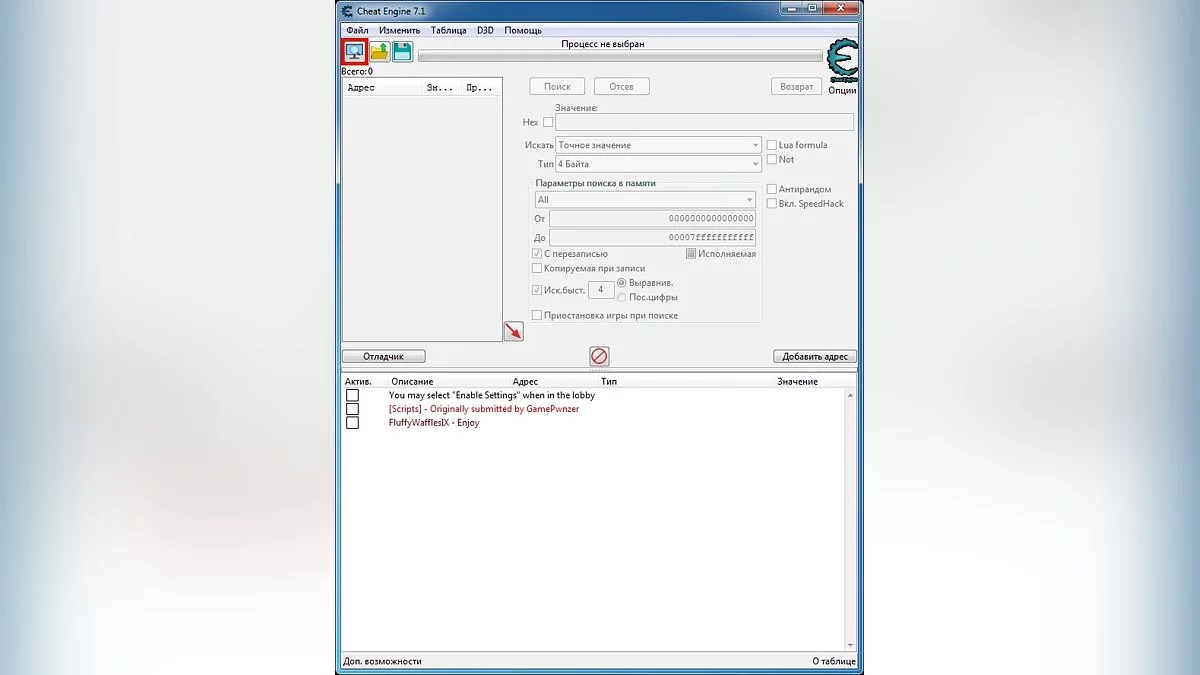This screenshot has width=1200, height=675.
Task: Click the От start address field
Action: point(652,218)
